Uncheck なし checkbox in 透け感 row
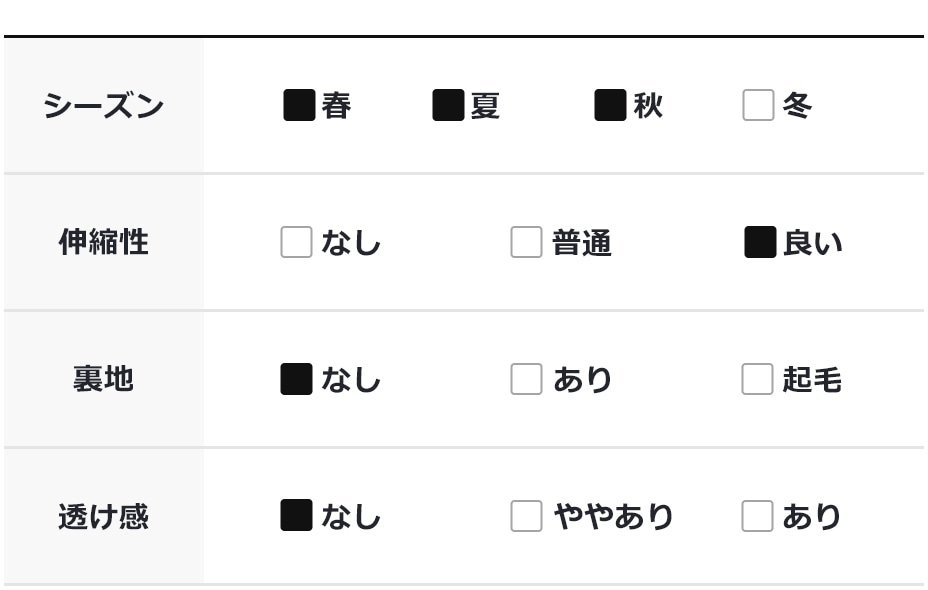 click(296, 516)
